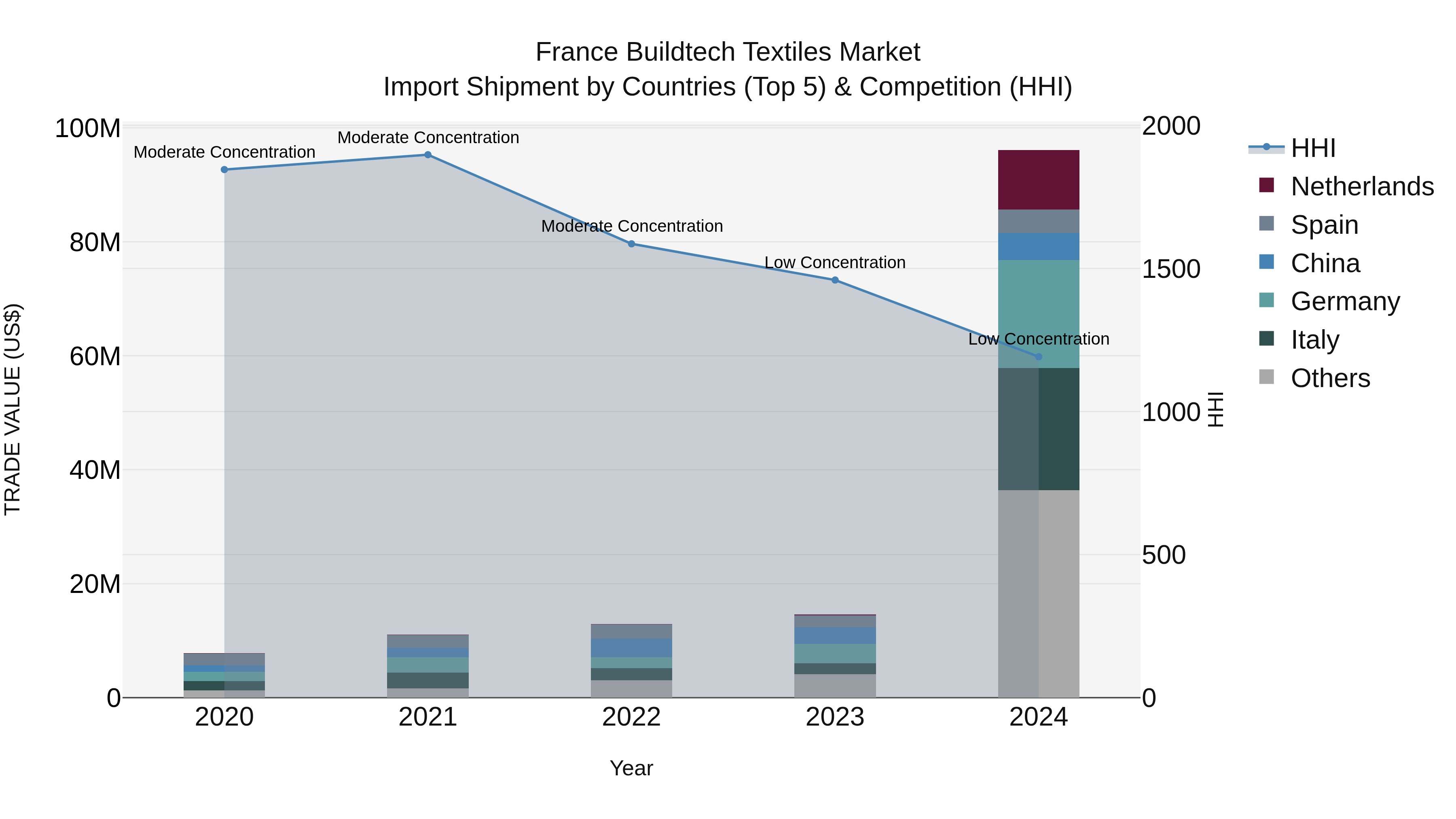Toggle the Others legend entry
This screenshot has width=1456, height=819.
1315,378
